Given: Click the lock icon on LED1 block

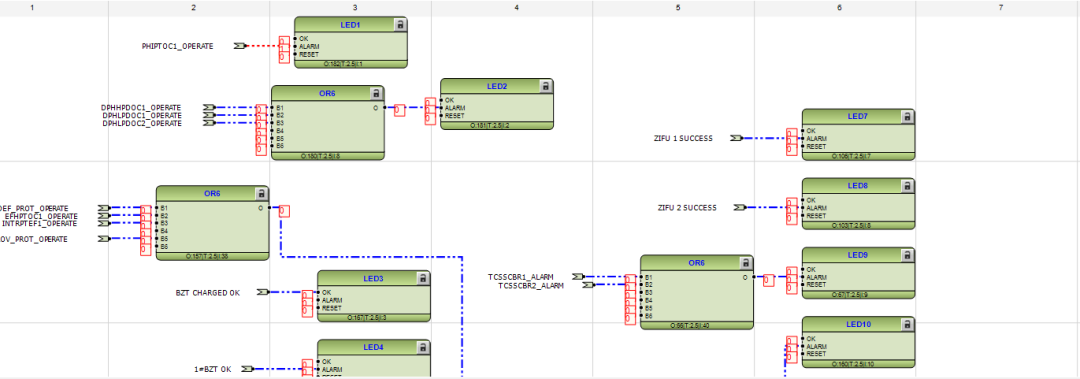Looking at the screenshot, I should (x=399, y=25).
